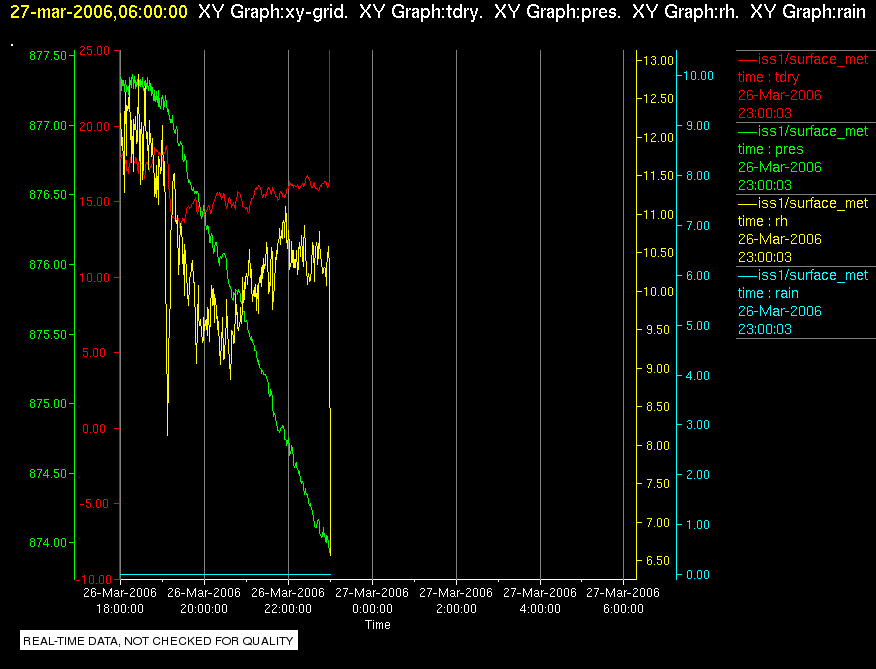876x669 pixels.
Task: Click the 'XY Graph:tdry.' header label
Action: coord(421,12)
